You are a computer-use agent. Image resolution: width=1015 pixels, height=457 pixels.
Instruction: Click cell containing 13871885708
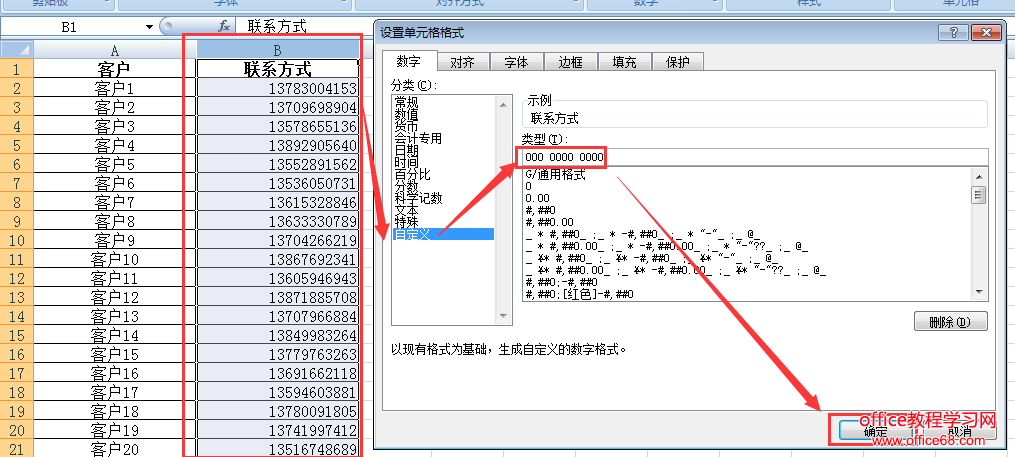coord(278,298)
